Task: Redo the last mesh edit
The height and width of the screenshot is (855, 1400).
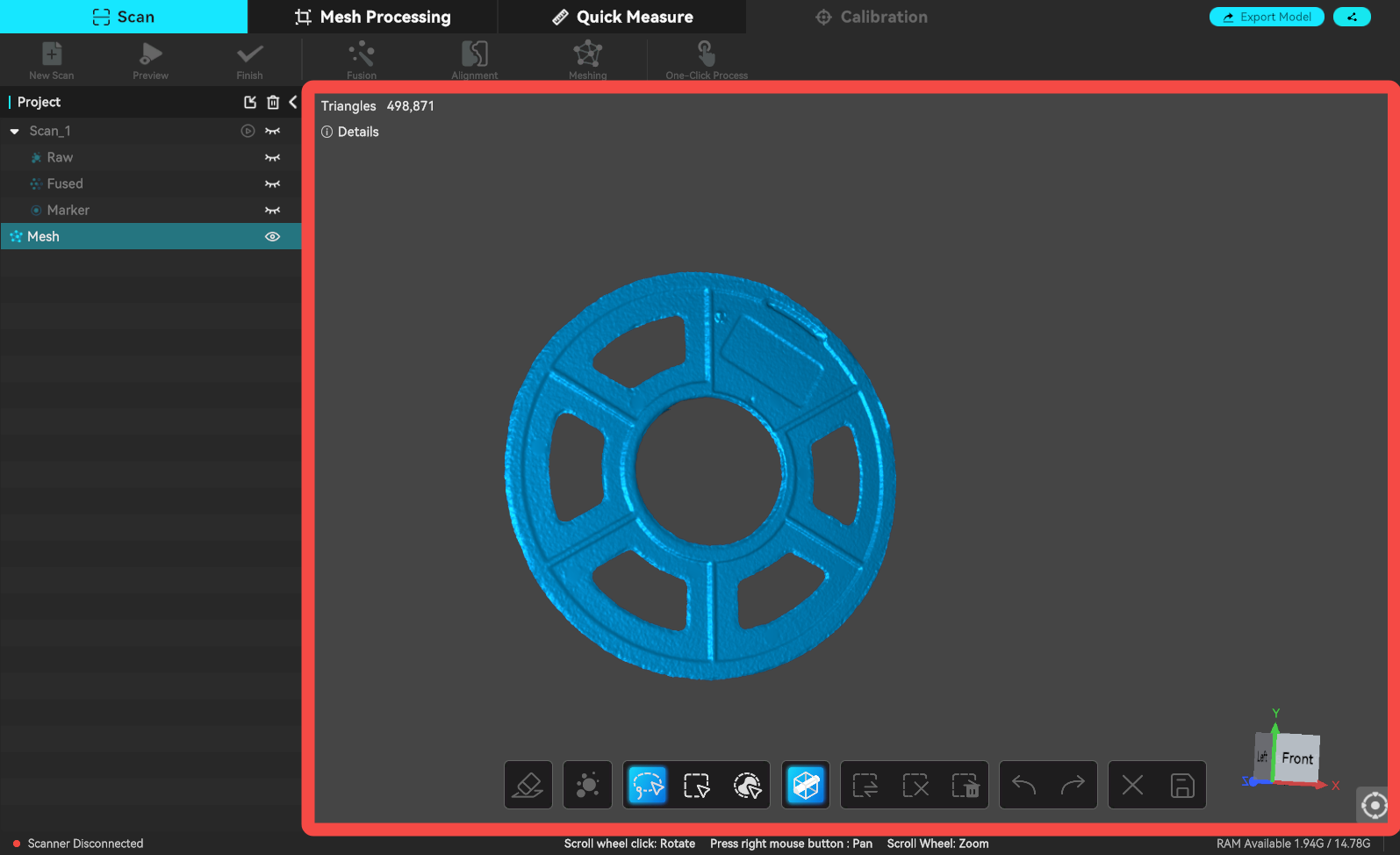Action: tap(1073, 785)
